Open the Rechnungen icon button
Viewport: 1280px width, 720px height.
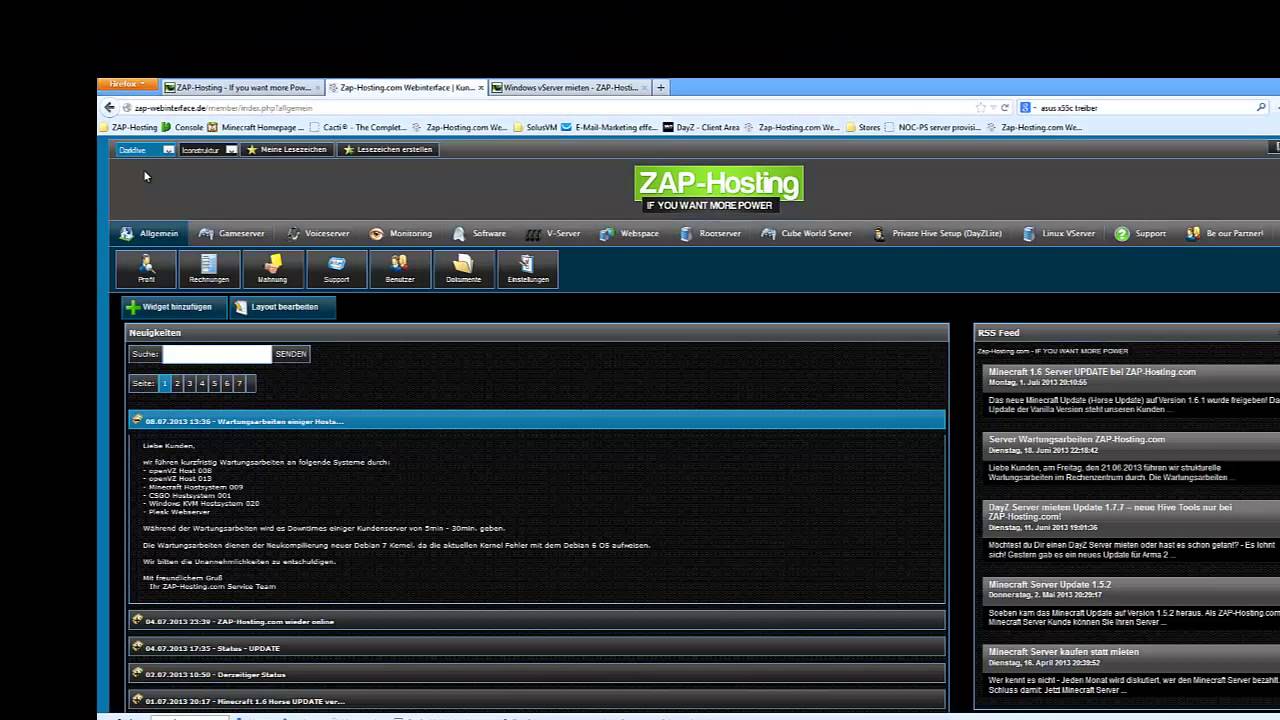tap(209, 269)
